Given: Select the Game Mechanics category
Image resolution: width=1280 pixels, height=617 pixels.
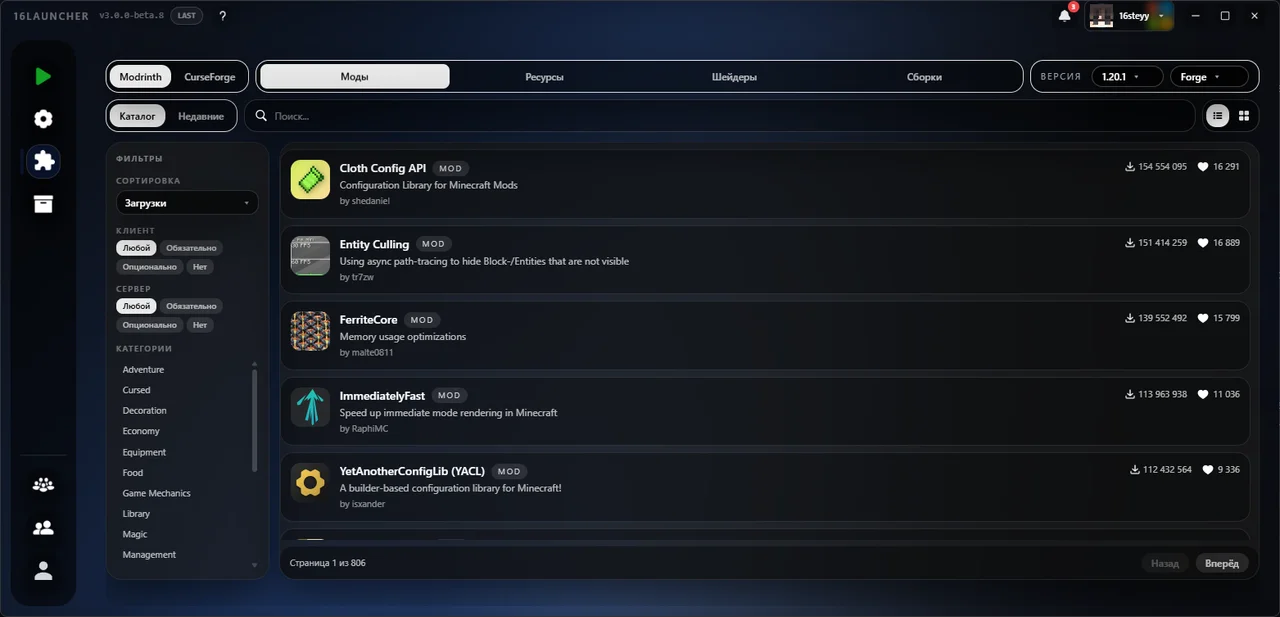Looking at the screenshot, I should [157, 493].
